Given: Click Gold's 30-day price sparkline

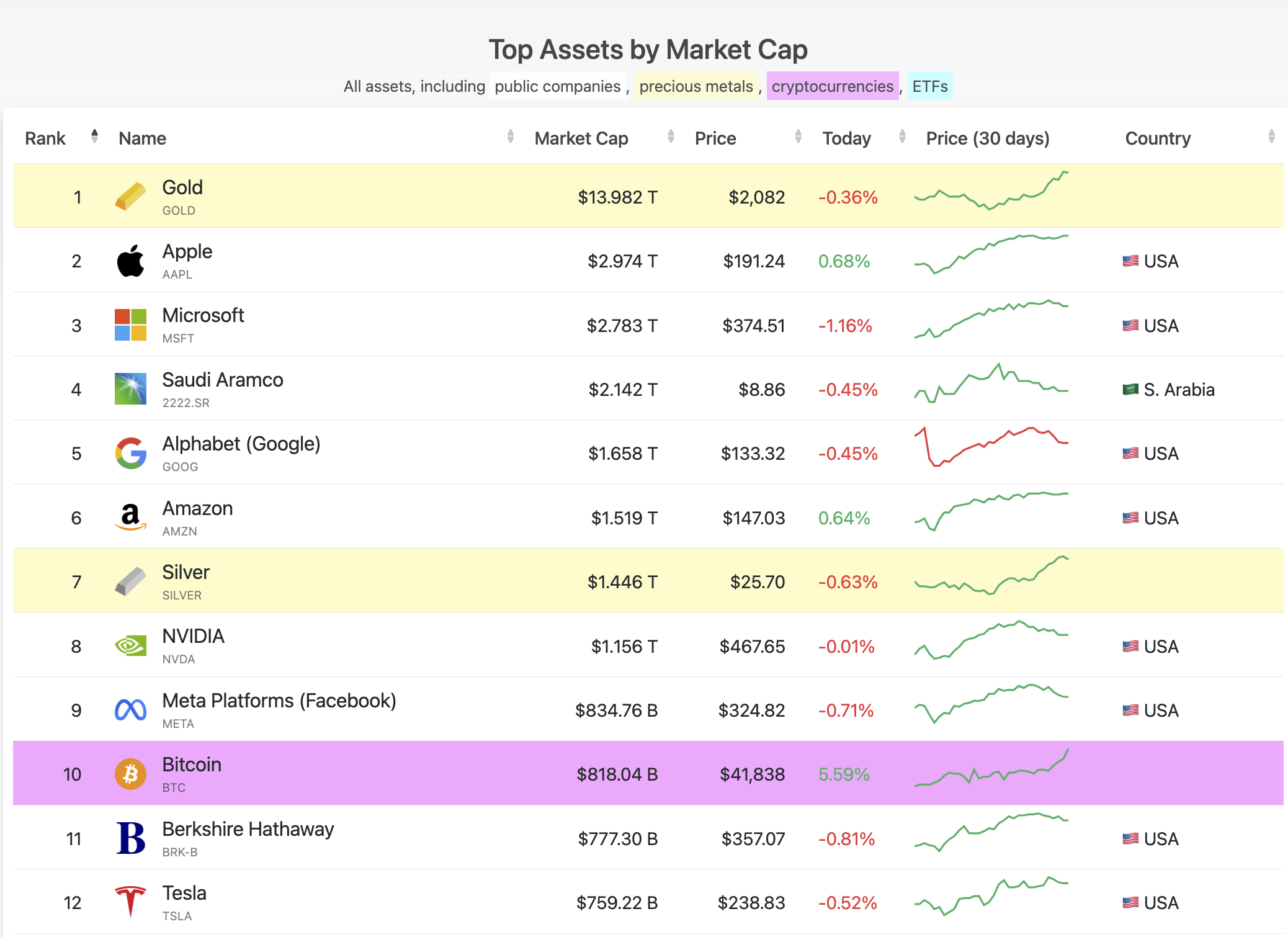Looking at the screenshot, I should coord(991,191).
